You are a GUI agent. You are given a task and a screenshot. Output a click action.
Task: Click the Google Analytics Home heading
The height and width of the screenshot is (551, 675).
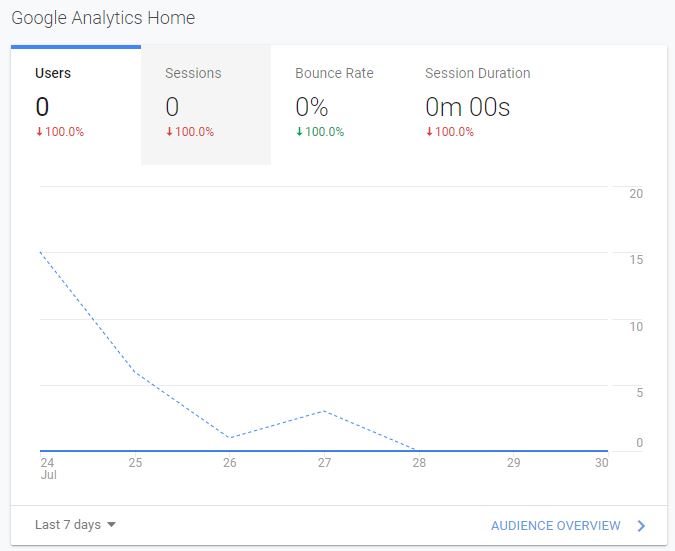tap(103, 18)
